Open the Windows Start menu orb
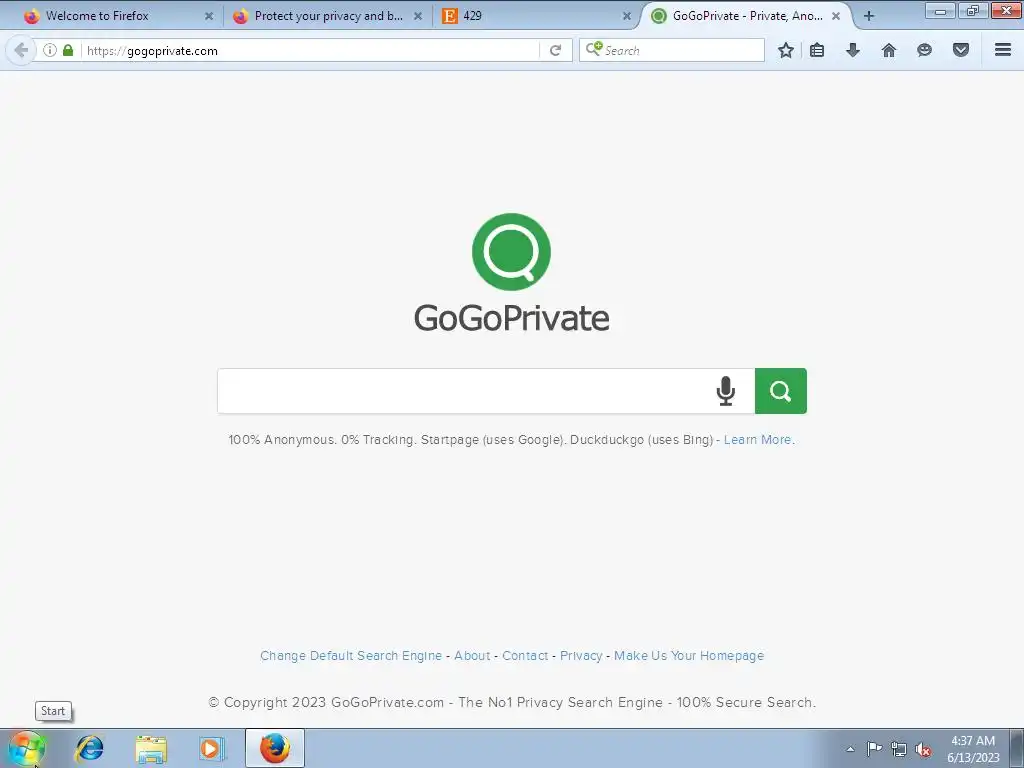Screen dimensions: 1024x768 (x=27, y=748)
